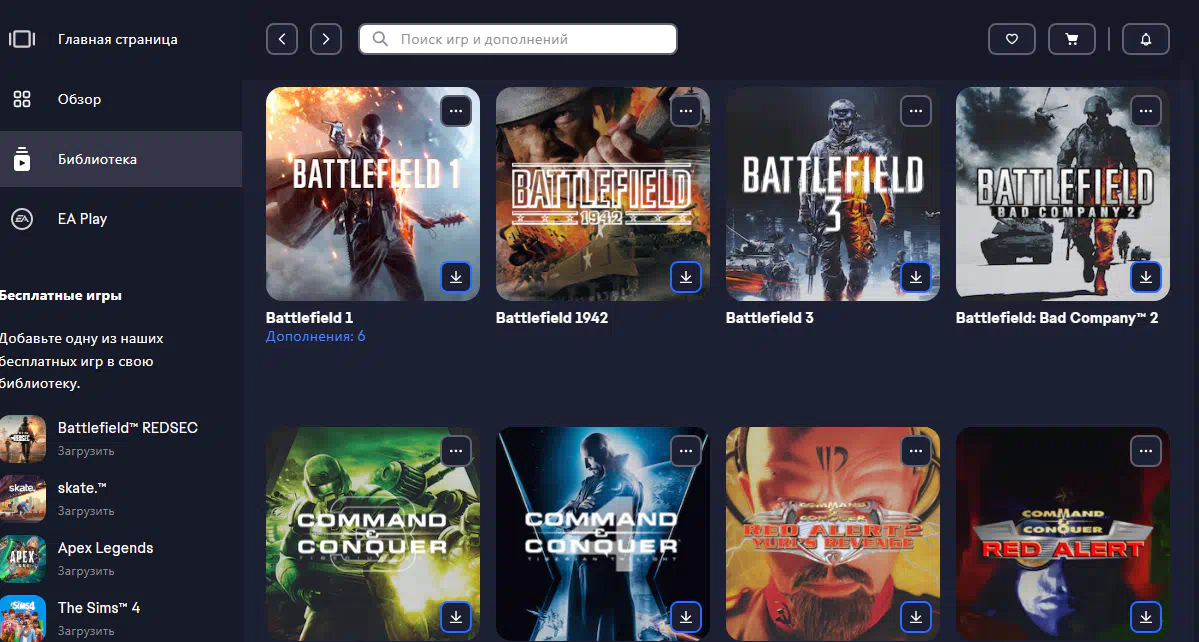Open three-dot menu on Battlefield: Bad Company 2
The width and height of the screenshot is (1199, 642).
[x=1145, y=111]
